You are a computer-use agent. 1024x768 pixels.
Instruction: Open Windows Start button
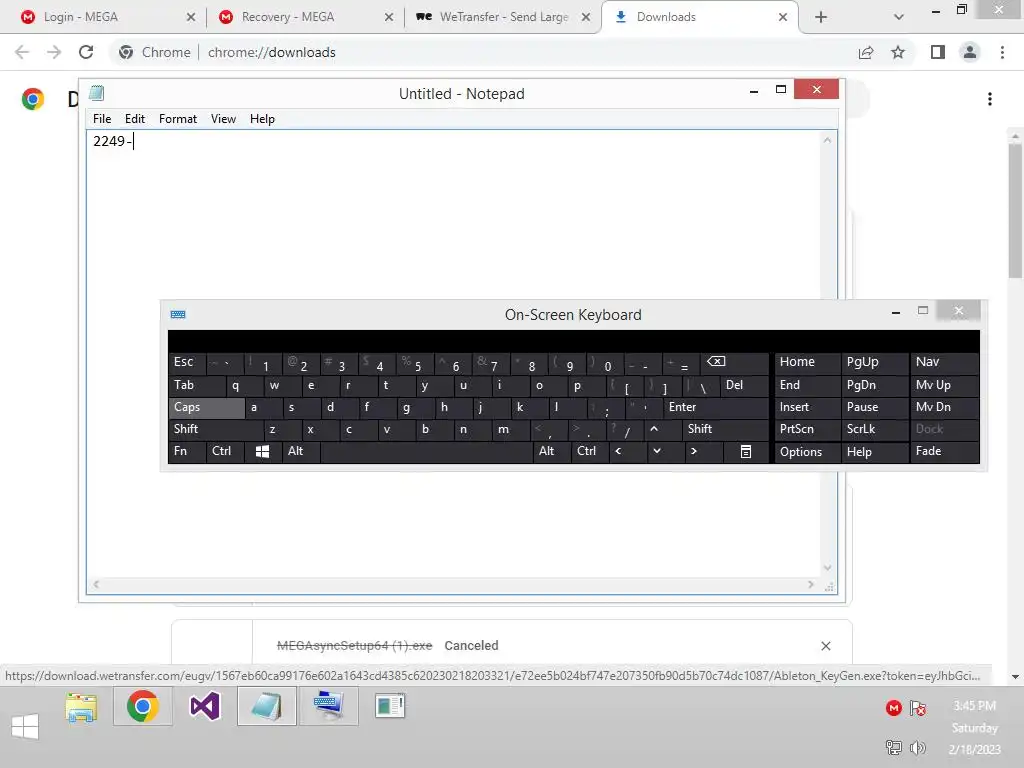pos(25,726)
